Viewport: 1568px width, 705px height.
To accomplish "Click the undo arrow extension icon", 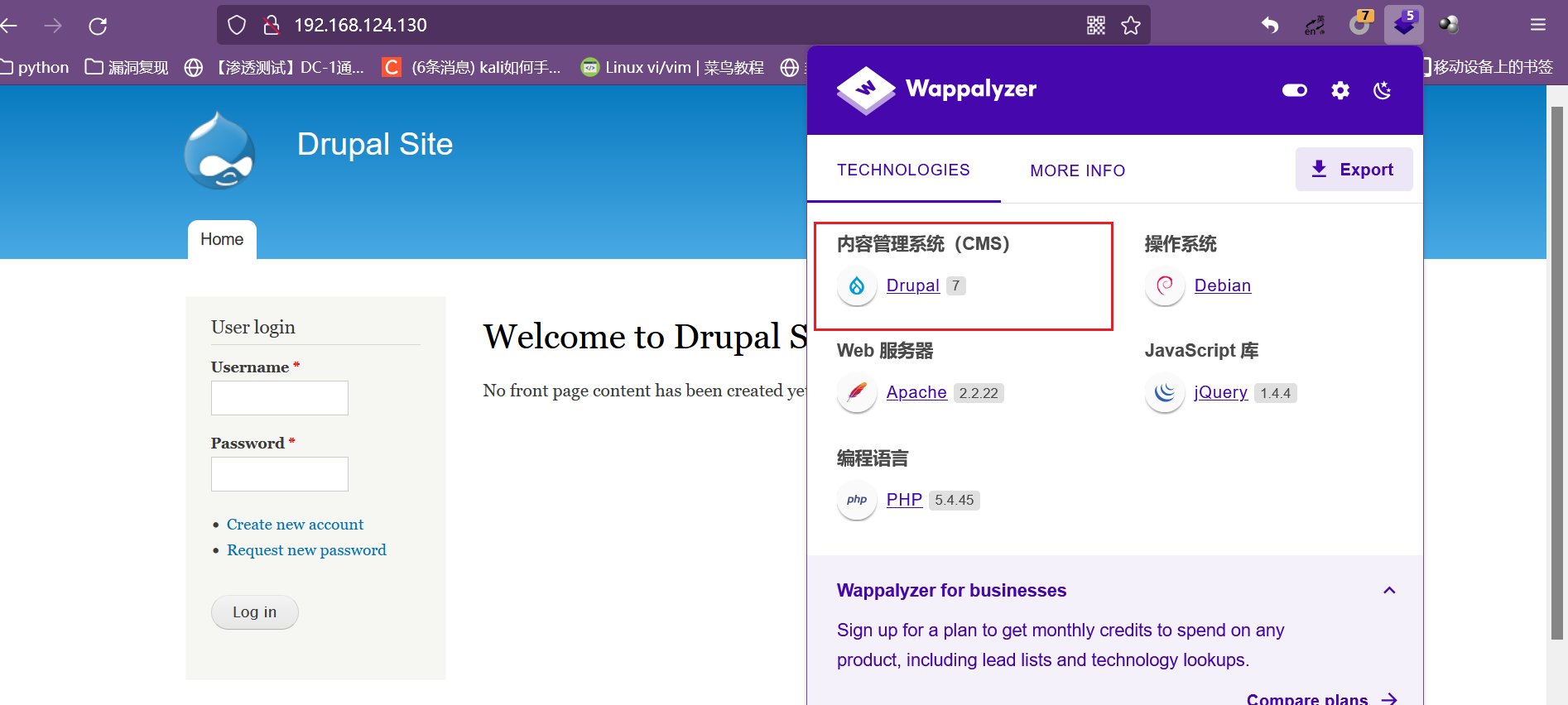I will click(1270, 25).
